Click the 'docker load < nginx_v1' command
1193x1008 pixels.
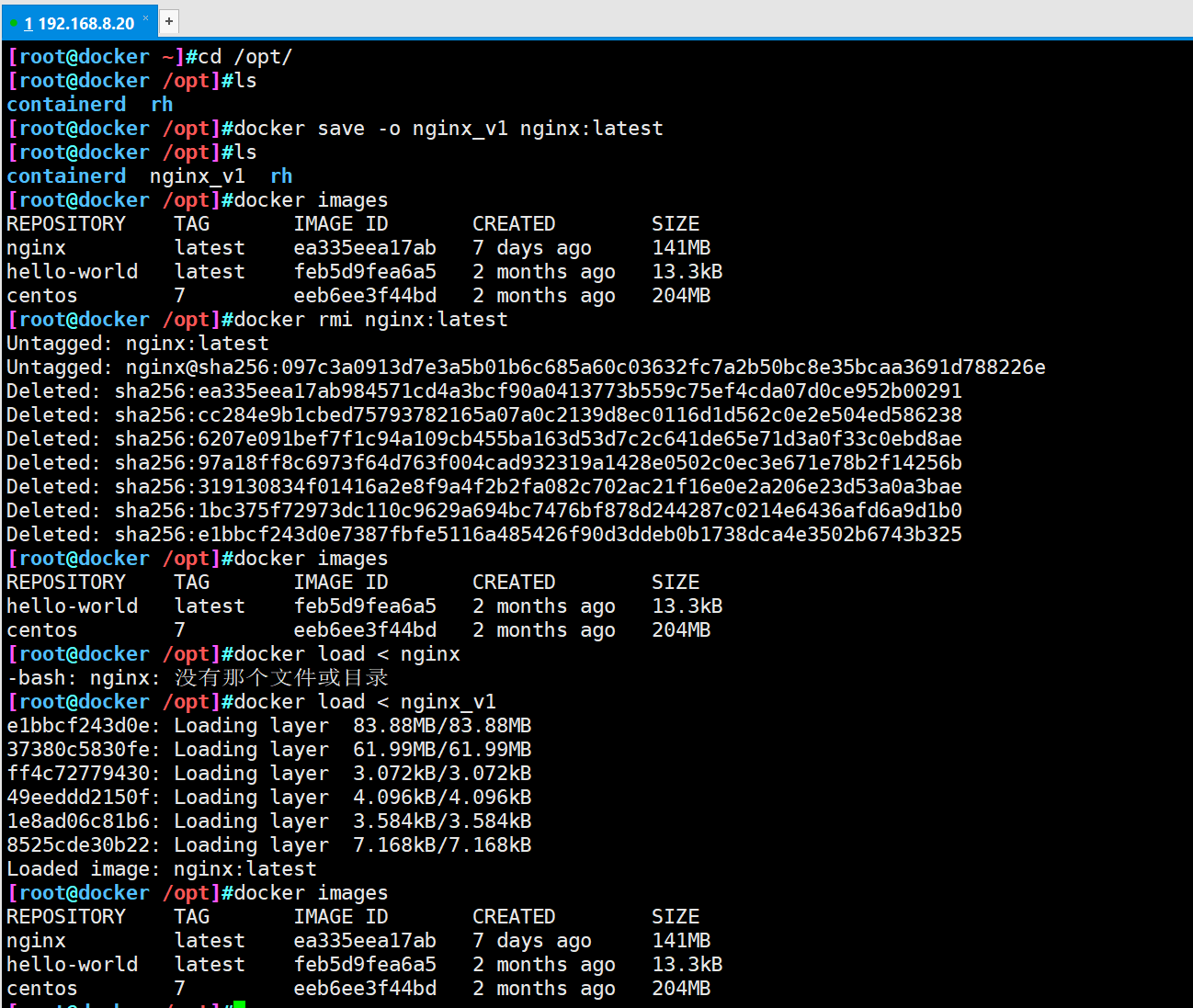[x=365, y=702]
